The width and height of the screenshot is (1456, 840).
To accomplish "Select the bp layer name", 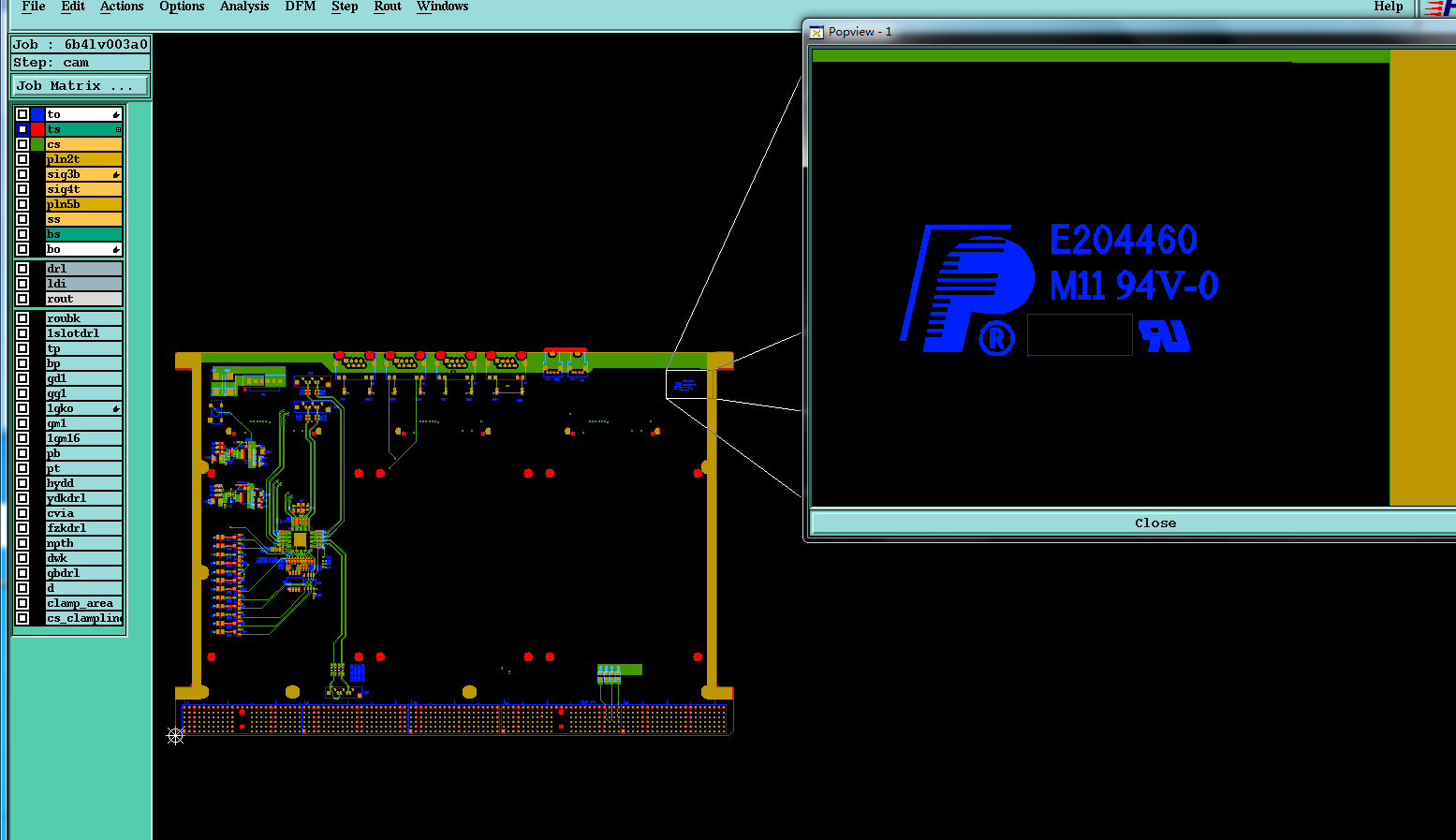I will 84,363.
